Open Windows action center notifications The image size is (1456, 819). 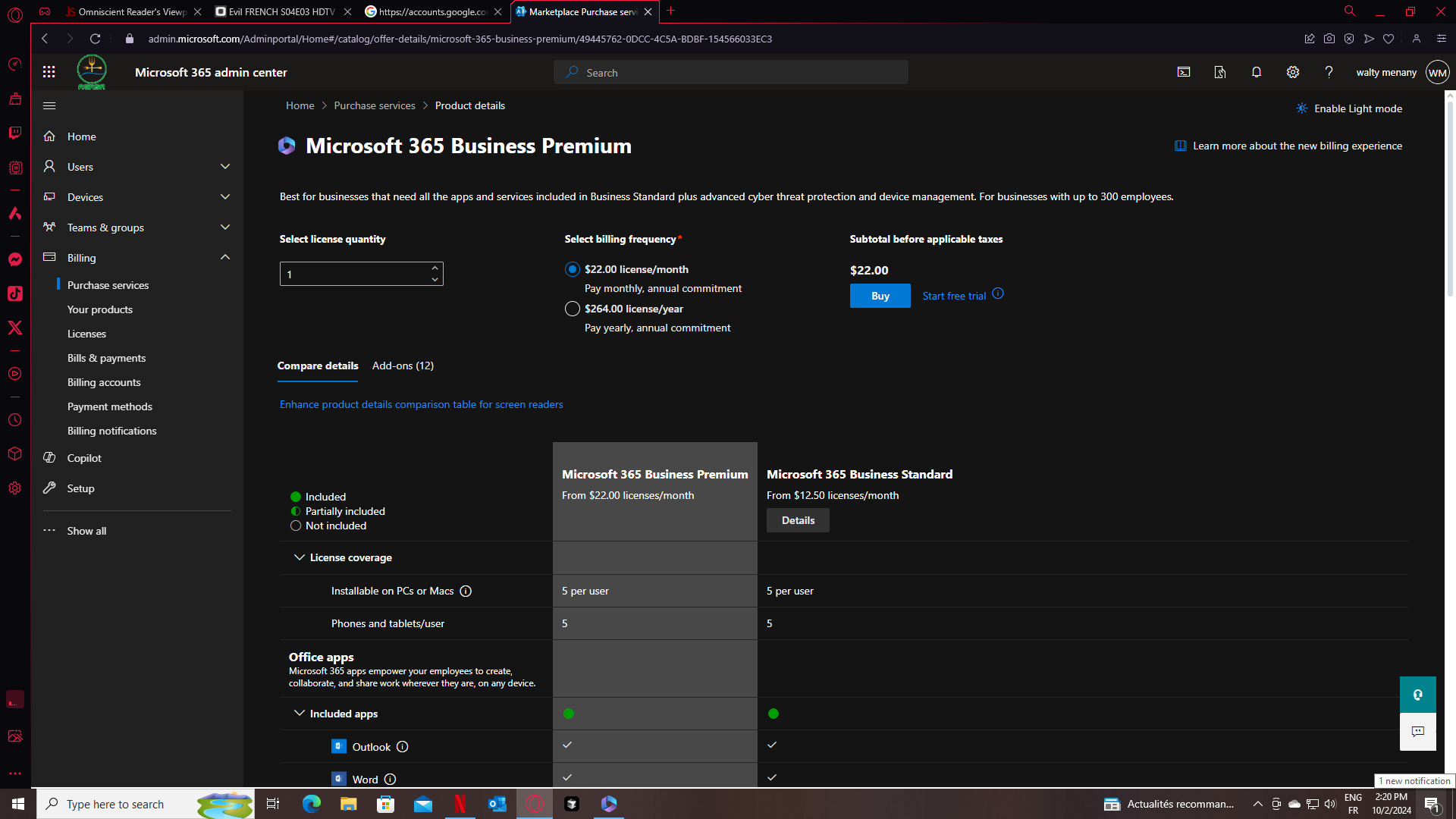point(1432,804)
